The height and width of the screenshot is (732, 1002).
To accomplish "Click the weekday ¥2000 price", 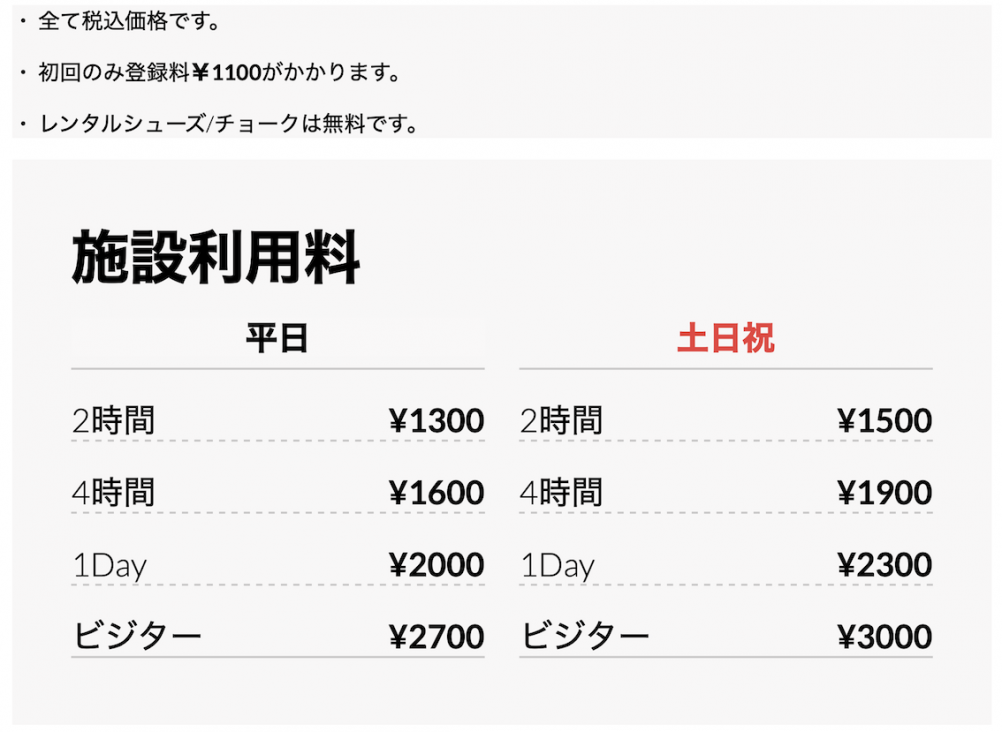I will coord(436,565).
